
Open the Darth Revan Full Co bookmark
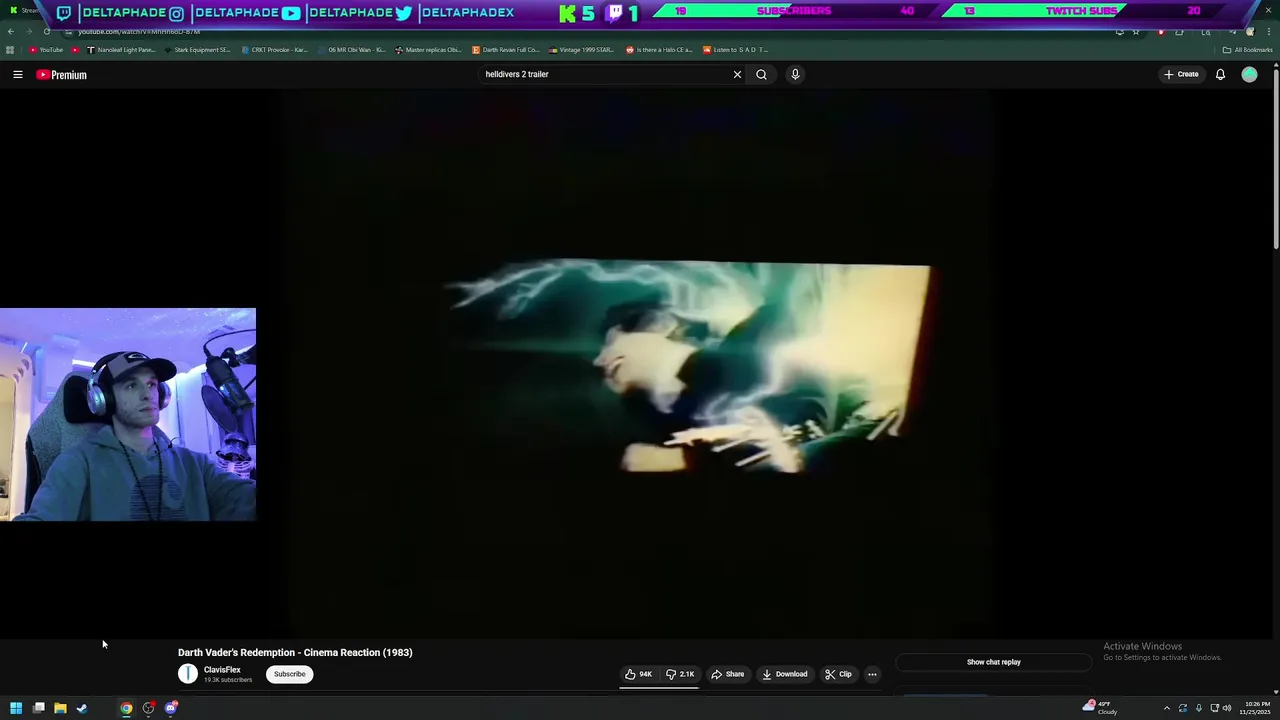coord(506,50)
